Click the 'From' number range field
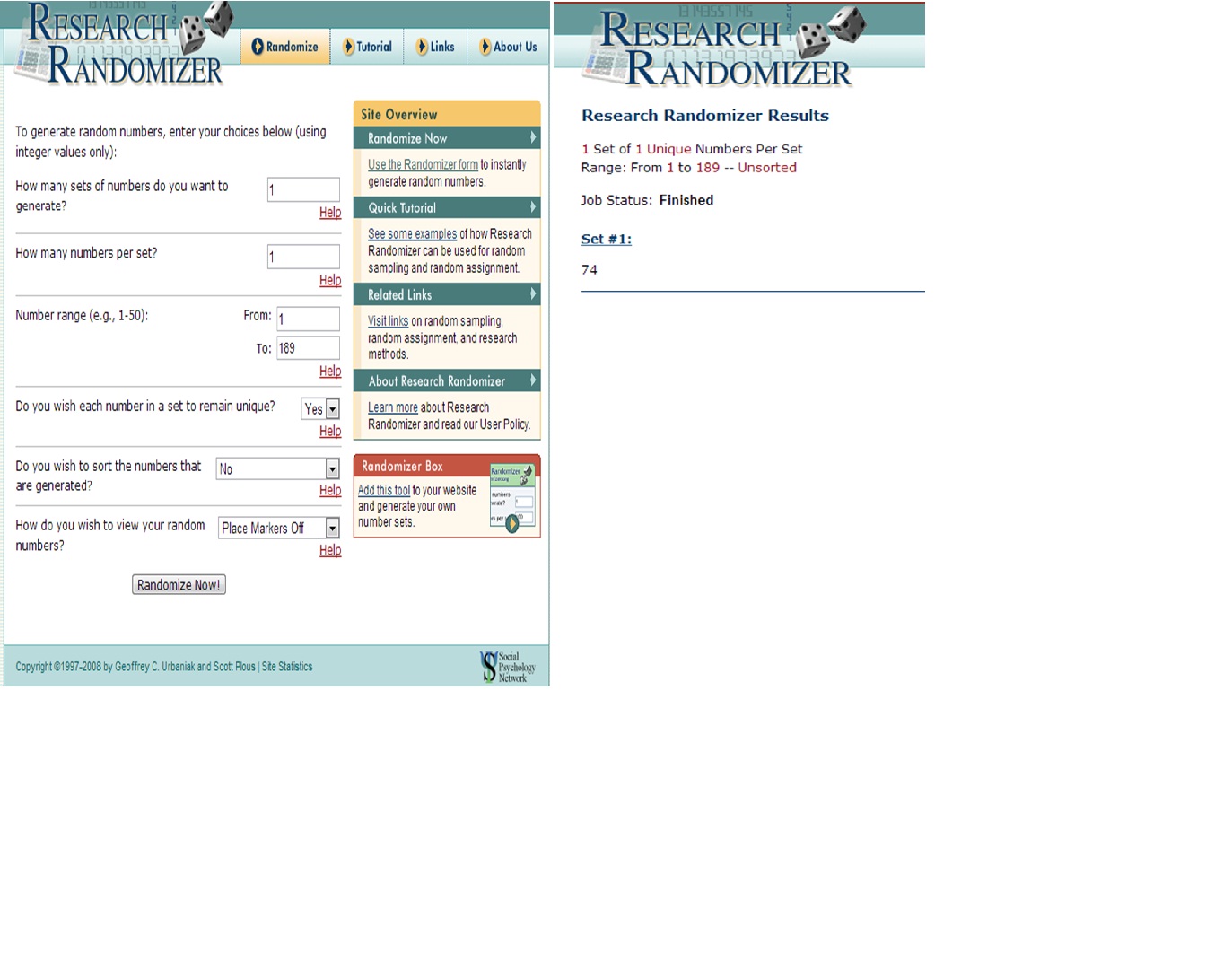The height and width of the screenshot is (953, 1232). [308, 319]
